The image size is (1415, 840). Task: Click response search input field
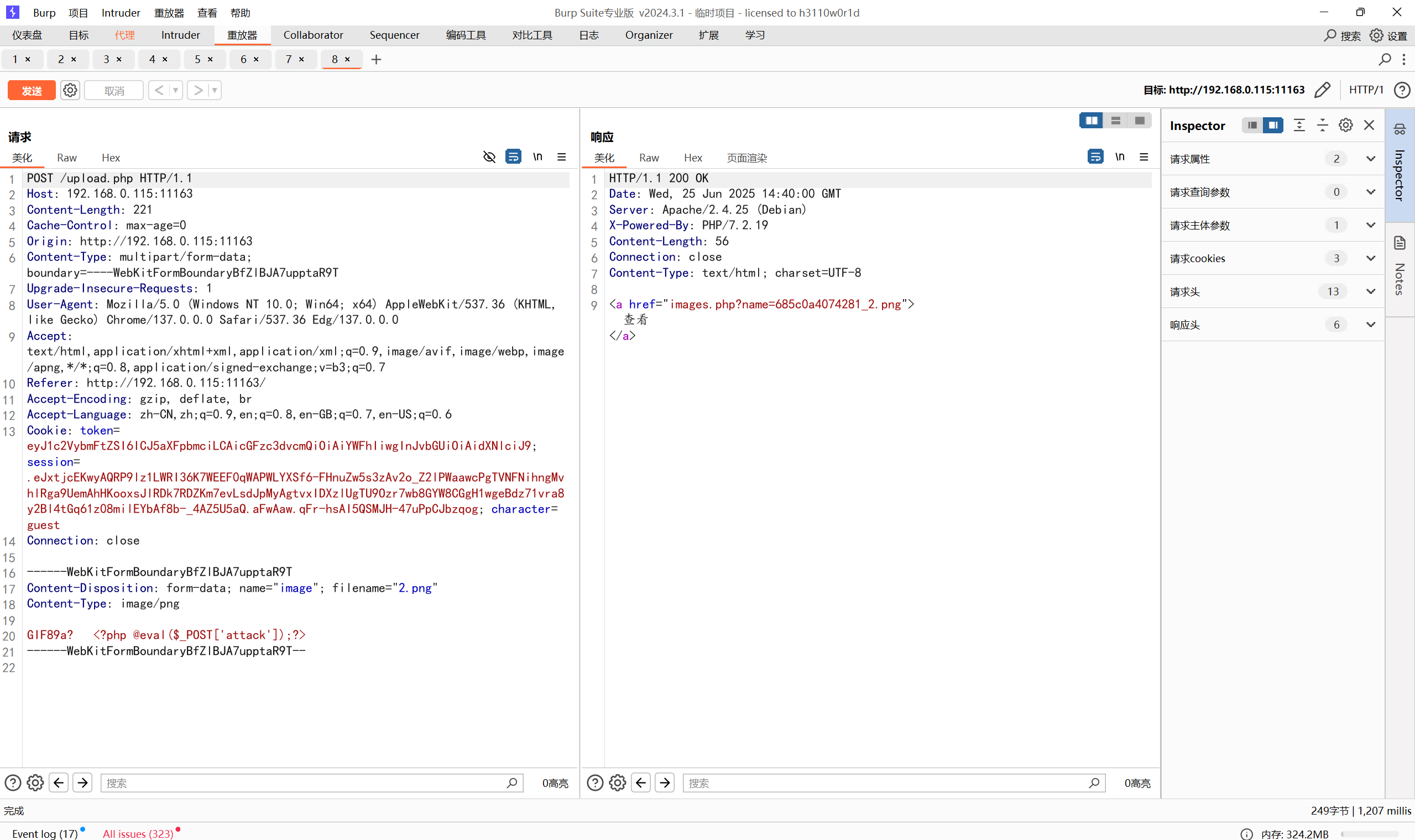pos(894,783)
